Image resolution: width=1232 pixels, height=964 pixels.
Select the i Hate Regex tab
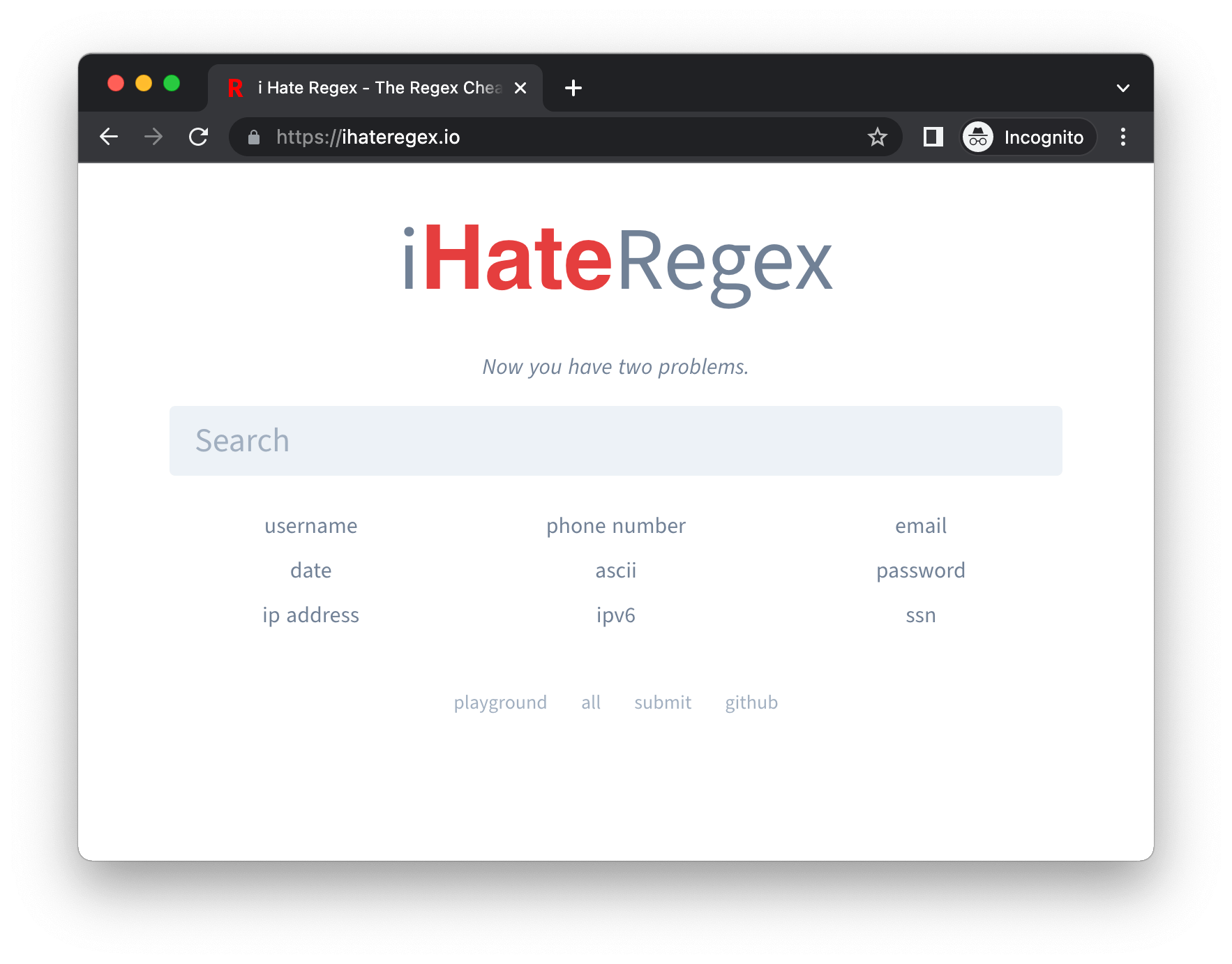375,88
